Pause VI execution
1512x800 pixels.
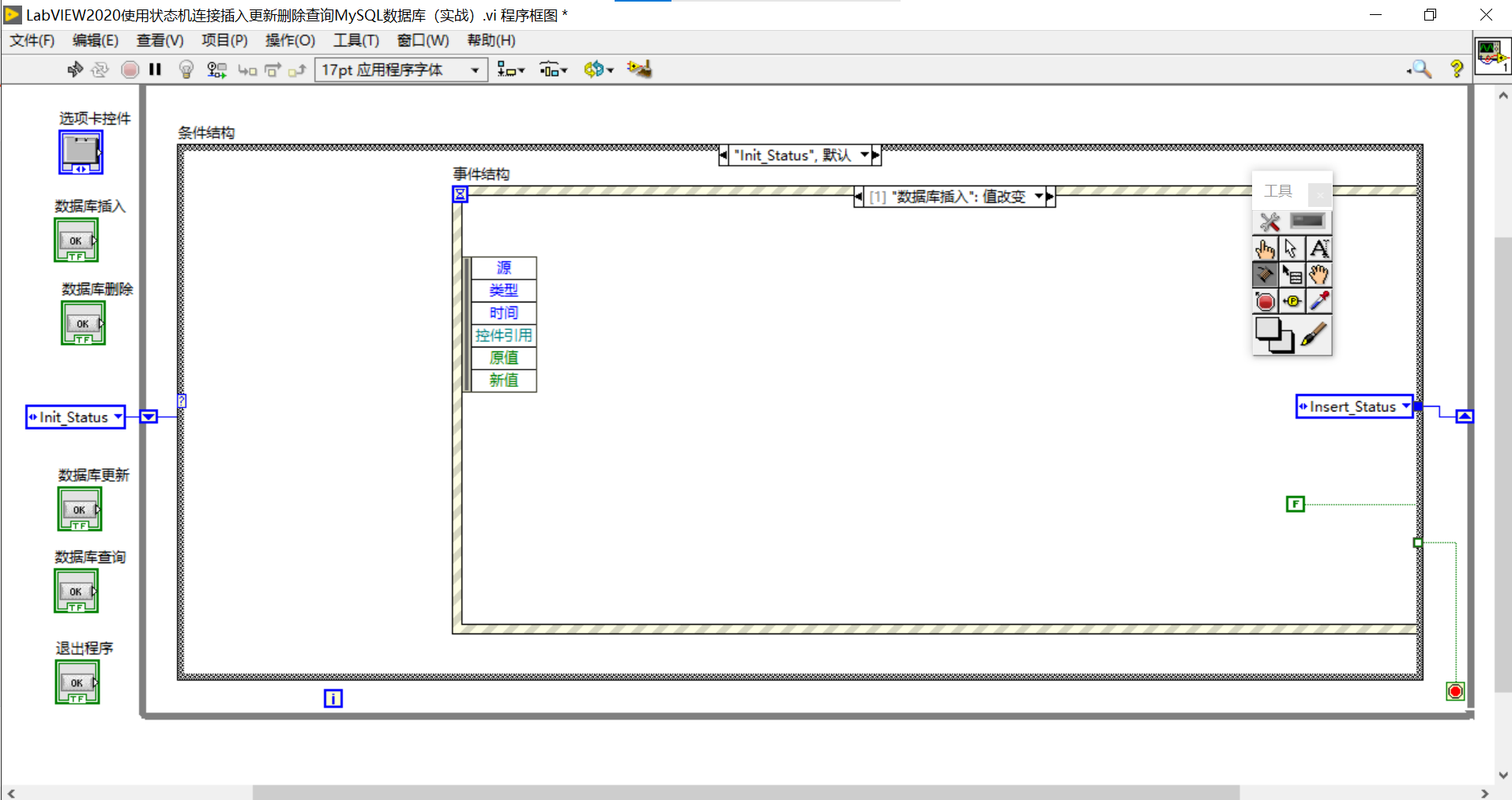click(x=155, y=69)
